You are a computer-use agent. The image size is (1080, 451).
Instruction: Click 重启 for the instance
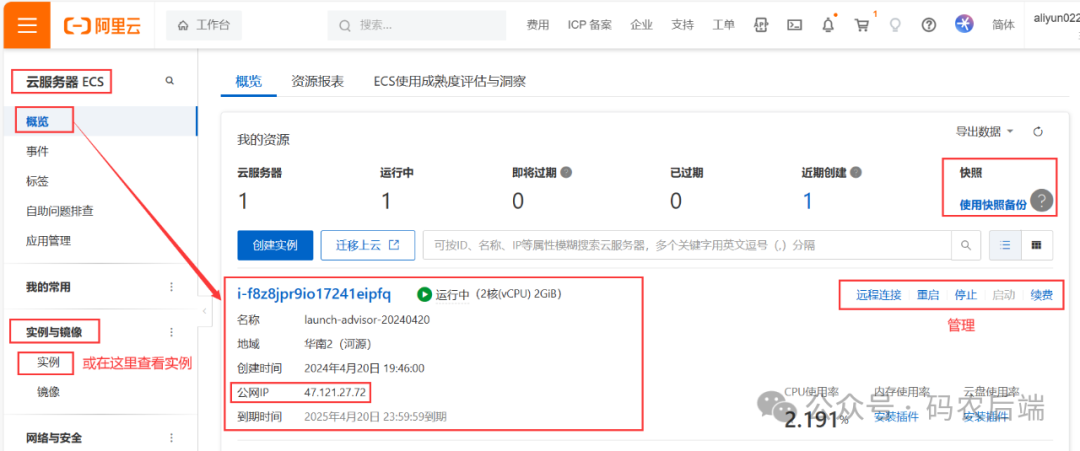tap(928, 295)
